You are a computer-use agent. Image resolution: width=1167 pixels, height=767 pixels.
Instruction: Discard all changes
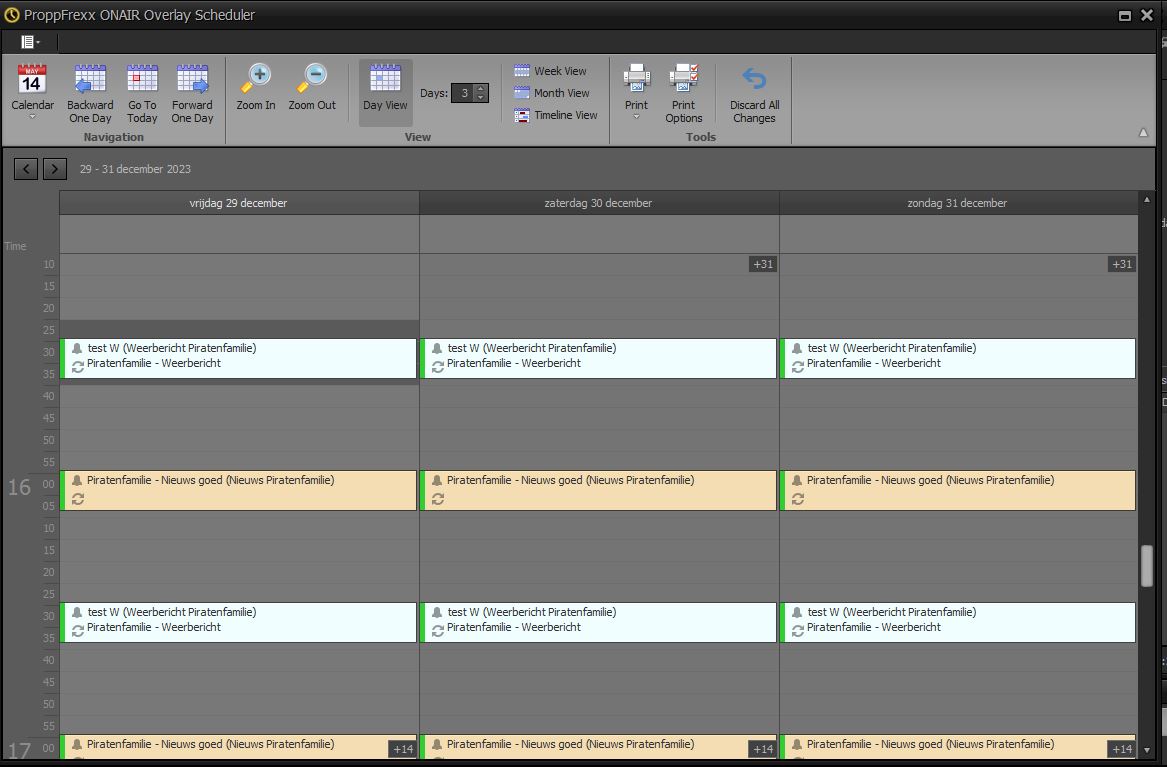[754, 93]
